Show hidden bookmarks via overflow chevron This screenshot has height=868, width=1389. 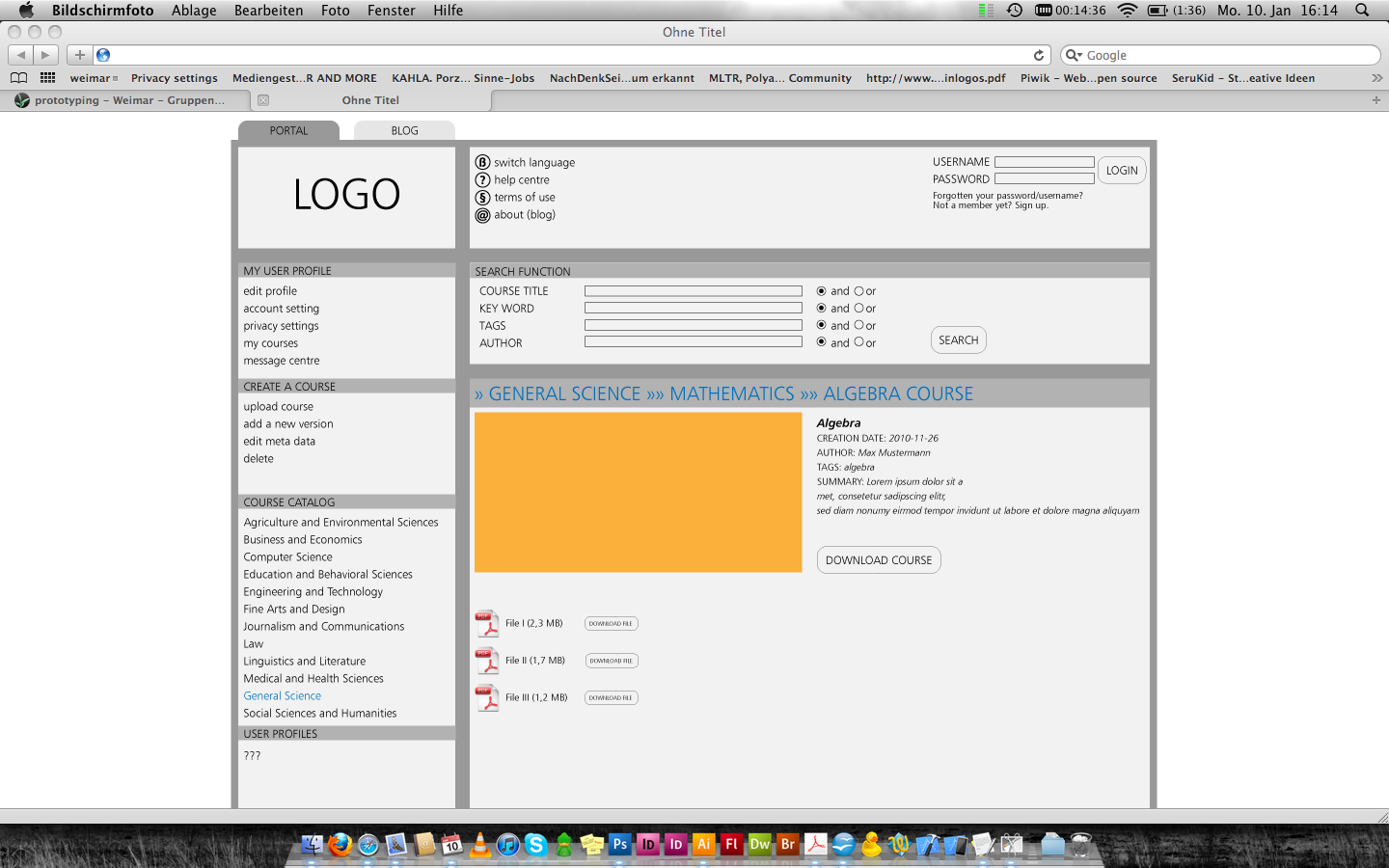coord(1376,78)
